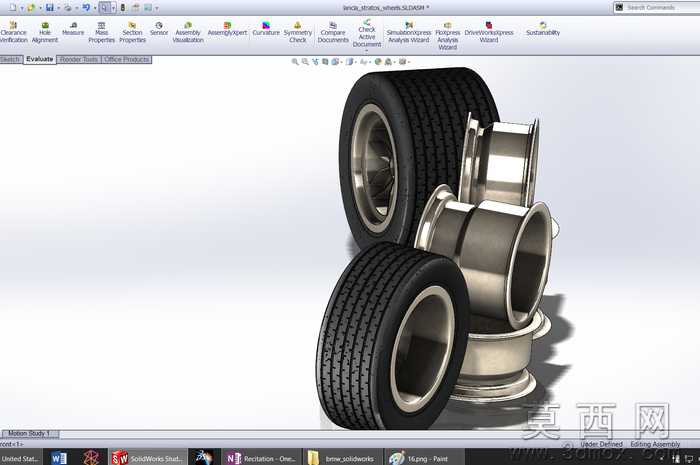Click Check Active Document
Viewport: 700px width, 465px height.
367,33
